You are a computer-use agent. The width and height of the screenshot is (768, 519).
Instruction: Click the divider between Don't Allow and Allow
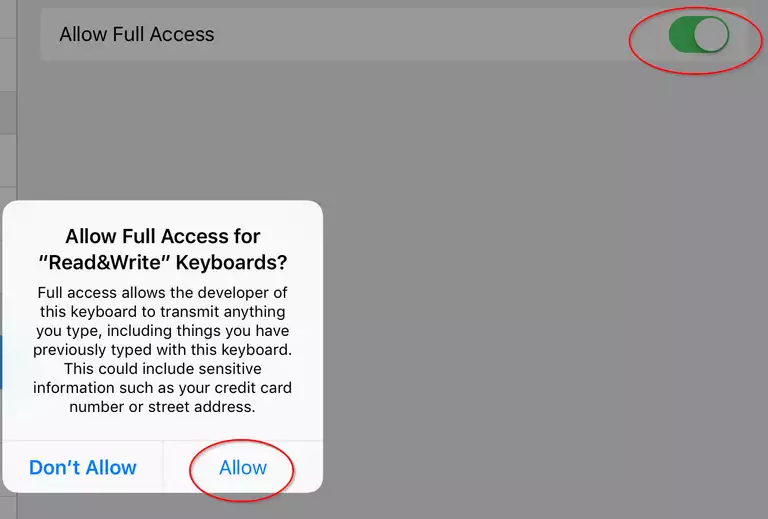163,468
